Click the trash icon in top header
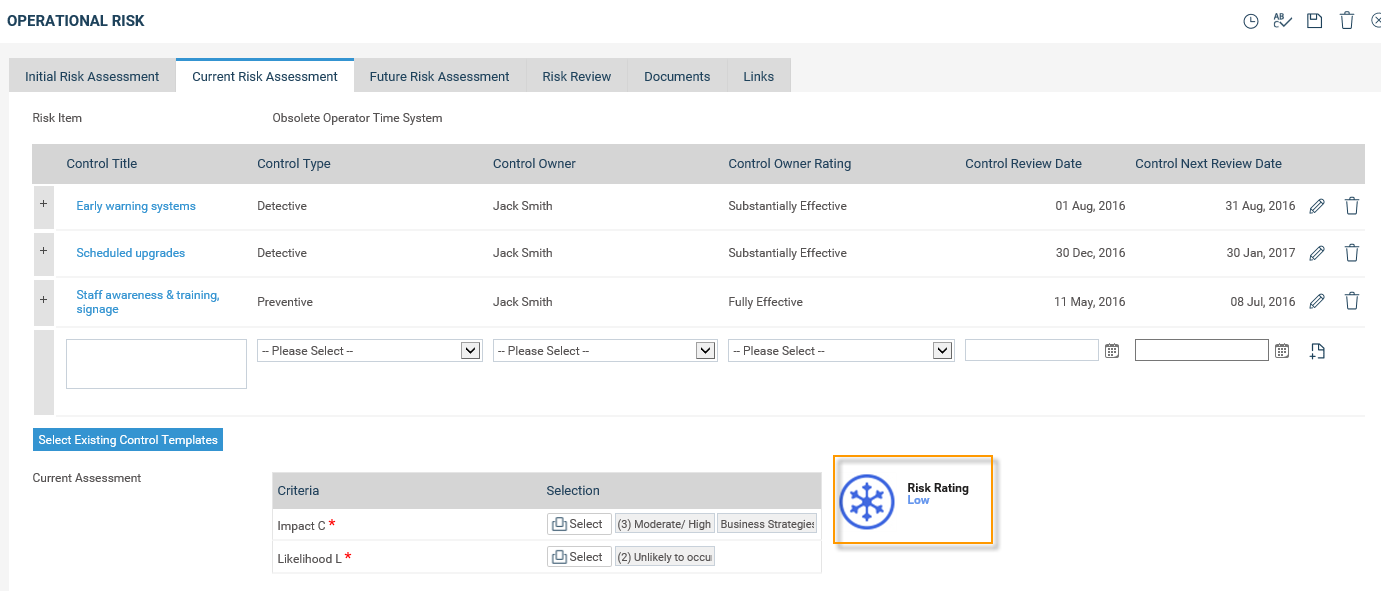 pyautogui.click(x=1347, y=21)
